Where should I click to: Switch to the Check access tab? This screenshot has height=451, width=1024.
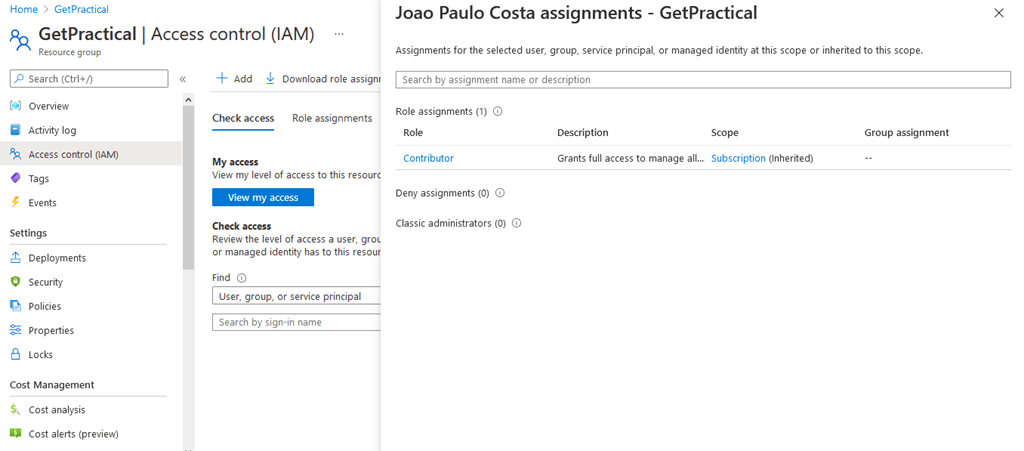point(243,118)
